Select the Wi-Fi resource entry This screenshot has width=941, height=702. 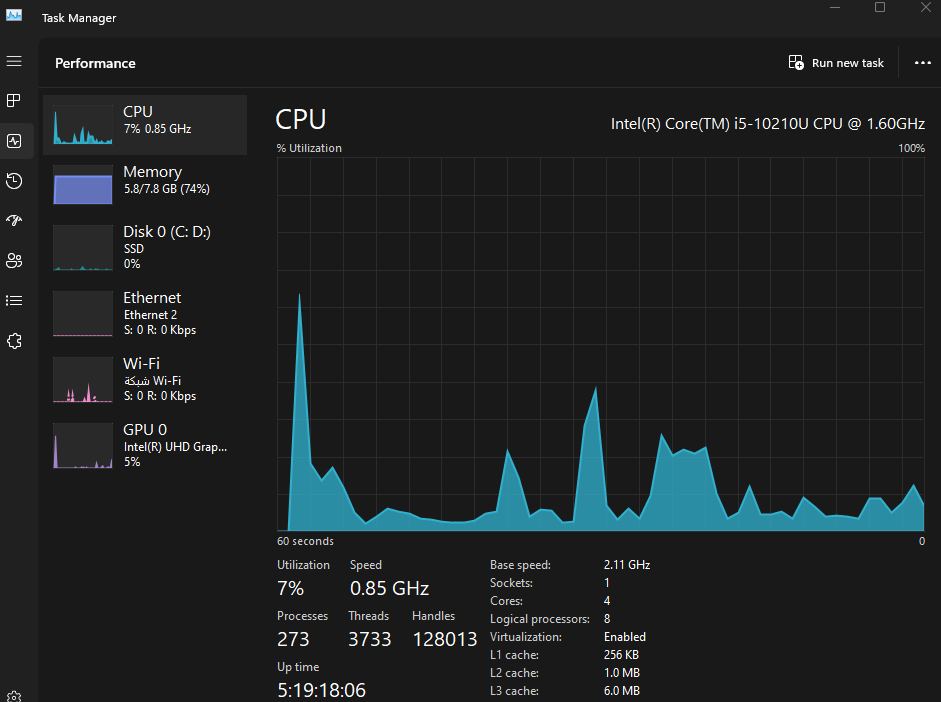tap(145, 379)
